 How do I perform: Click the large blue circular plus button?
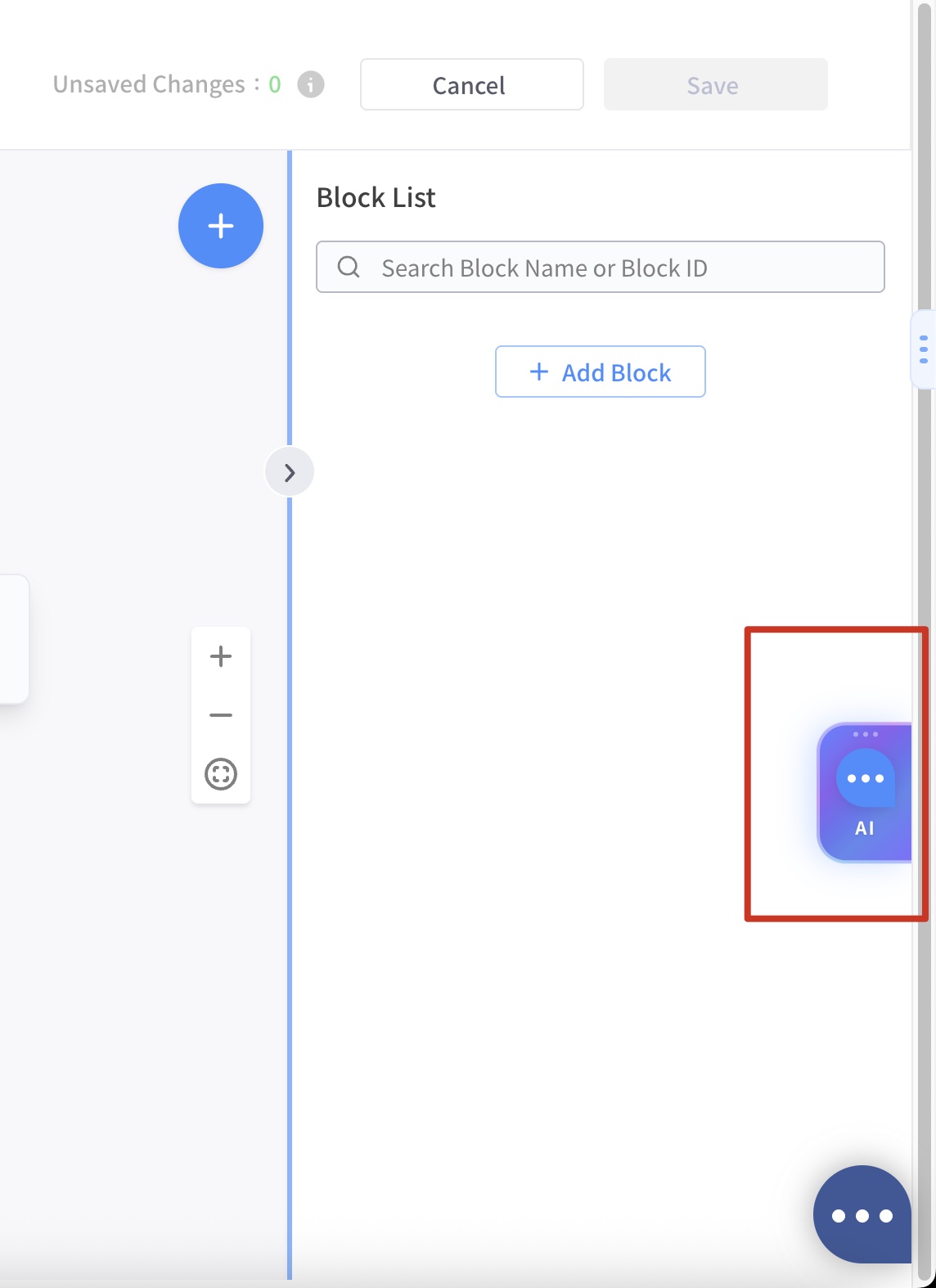click(221, 226)
